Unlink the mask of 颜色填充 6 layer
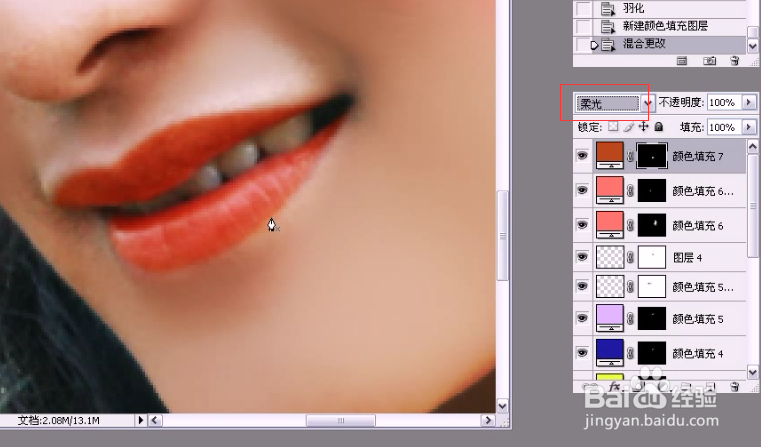 pos(630,225)
